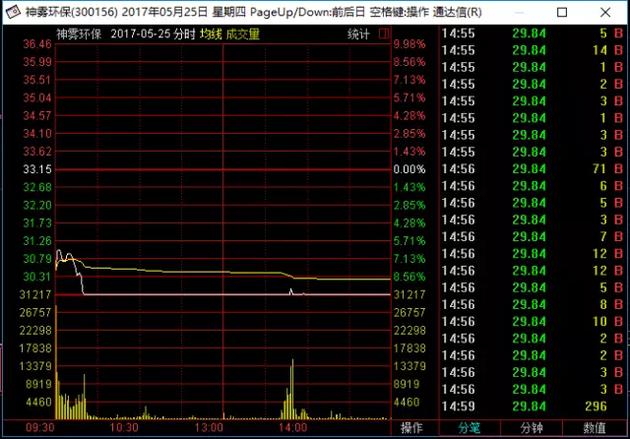Click the 35.04 price label
630x439 pixels.
point(37,98)
